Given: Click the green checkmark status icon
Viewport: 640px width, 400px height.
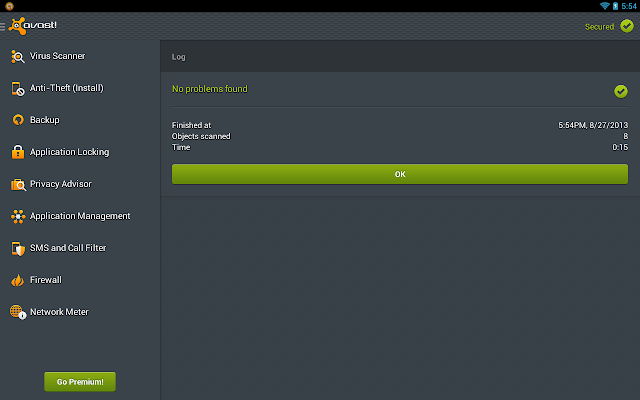Looking at the screenshot, I should (x=620, y=91).
